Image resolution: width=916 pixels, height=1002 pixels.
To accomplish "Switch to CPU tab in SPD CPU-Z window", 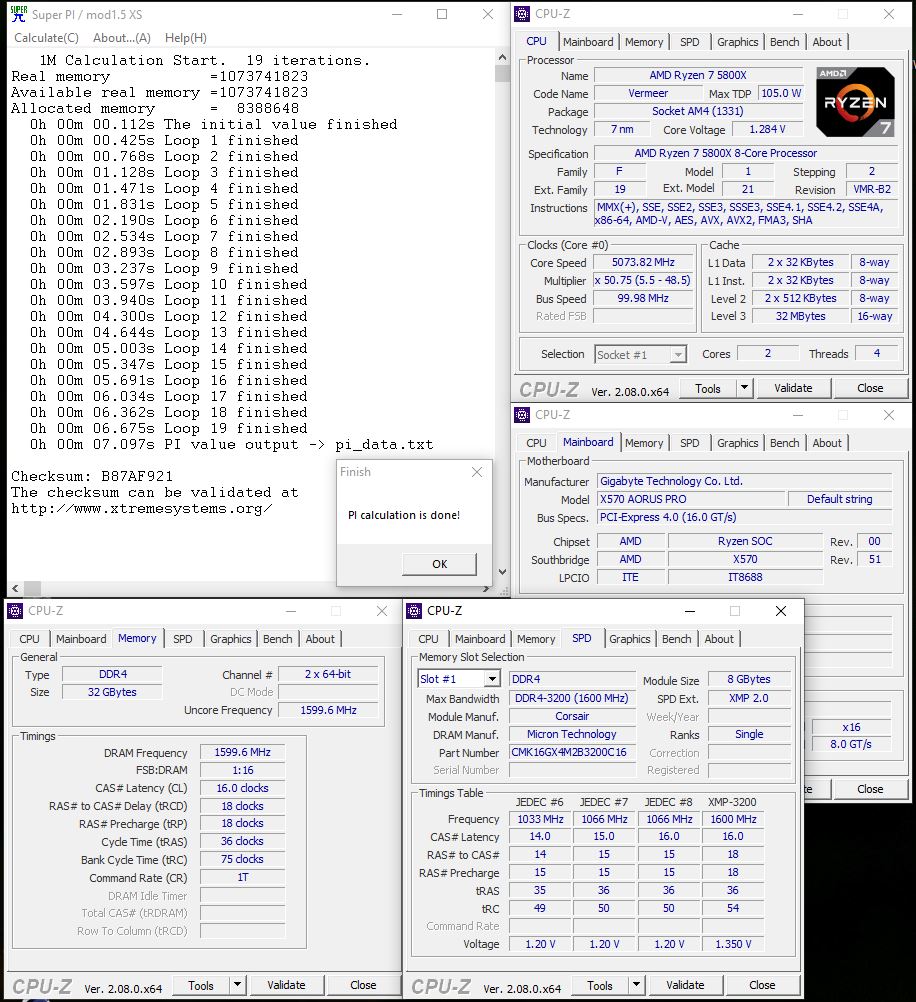I will 428,639.
